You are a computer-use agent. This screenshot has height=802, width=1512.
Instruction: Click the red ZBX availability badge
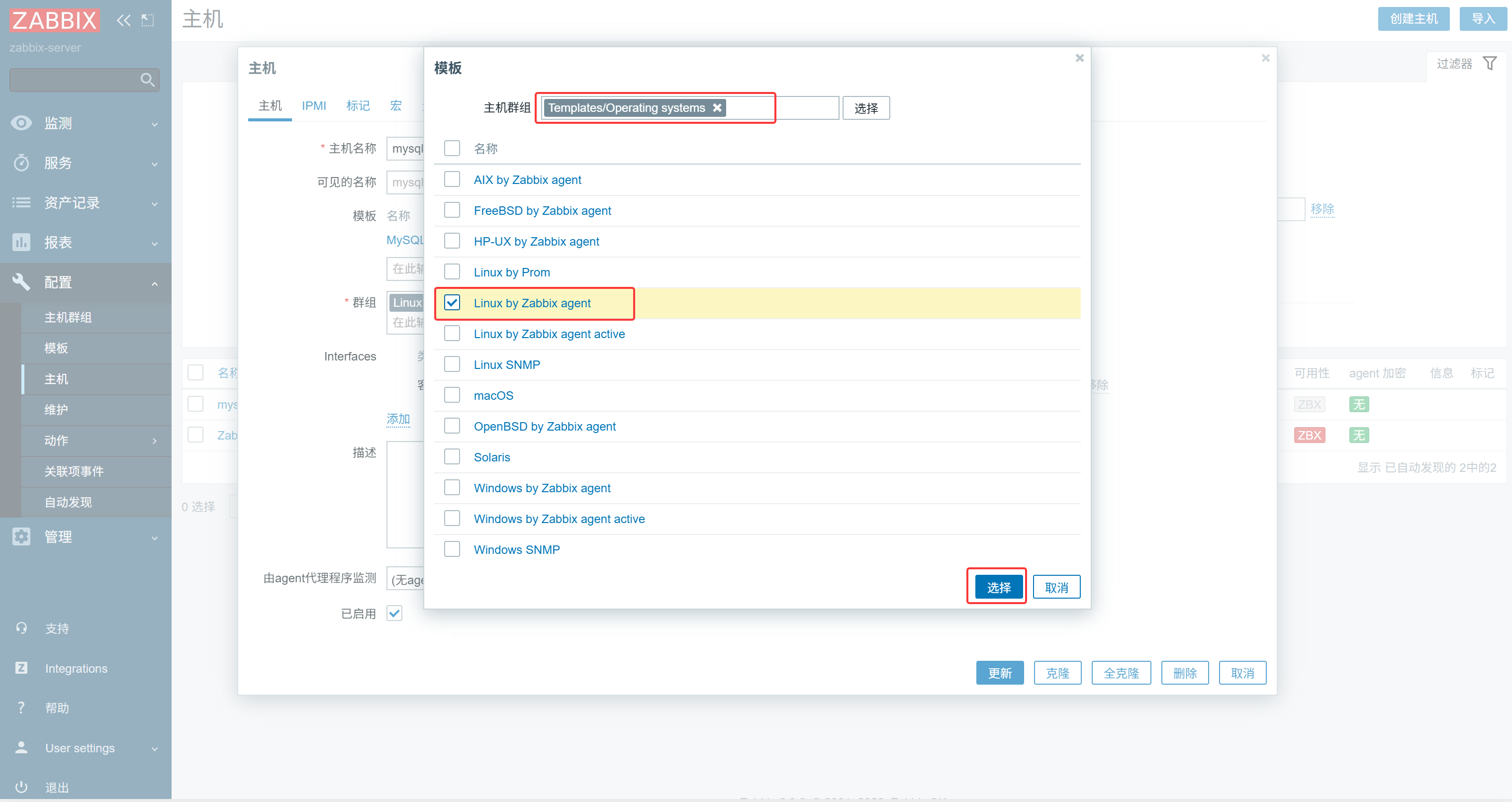(x=1309, y=435)
